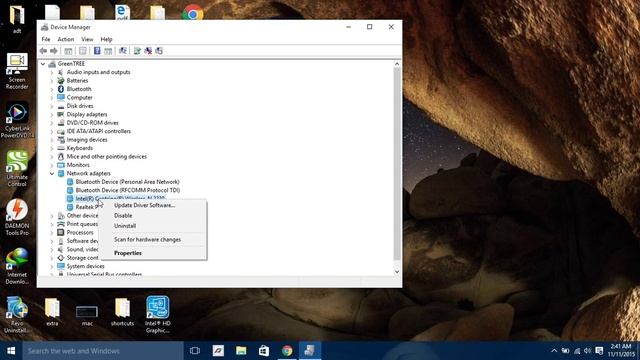
Task: Toggle the show/hide console tree toolbar icon
Action: pos(68,51)
